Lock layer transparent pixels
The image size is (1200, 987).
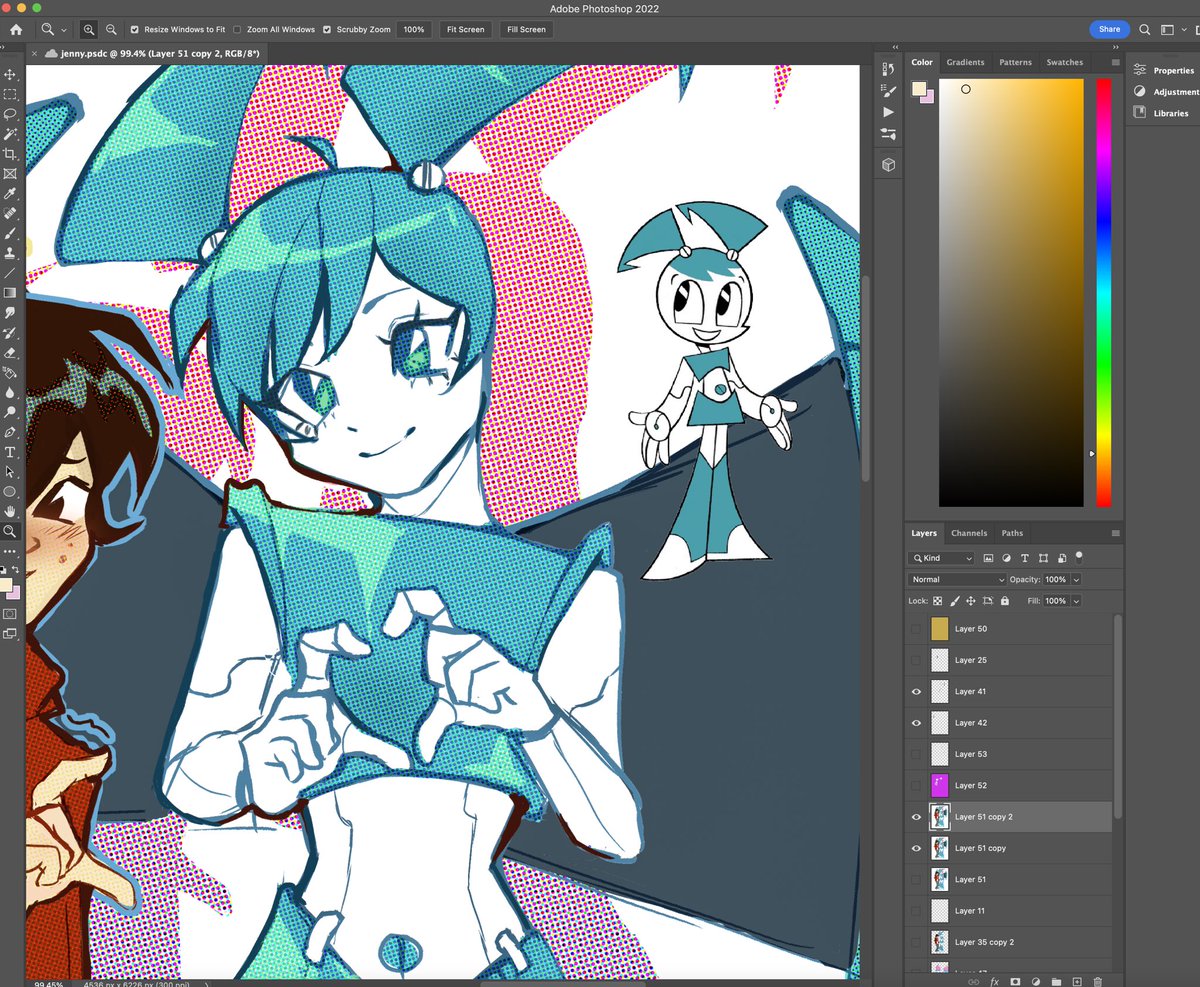938,601
